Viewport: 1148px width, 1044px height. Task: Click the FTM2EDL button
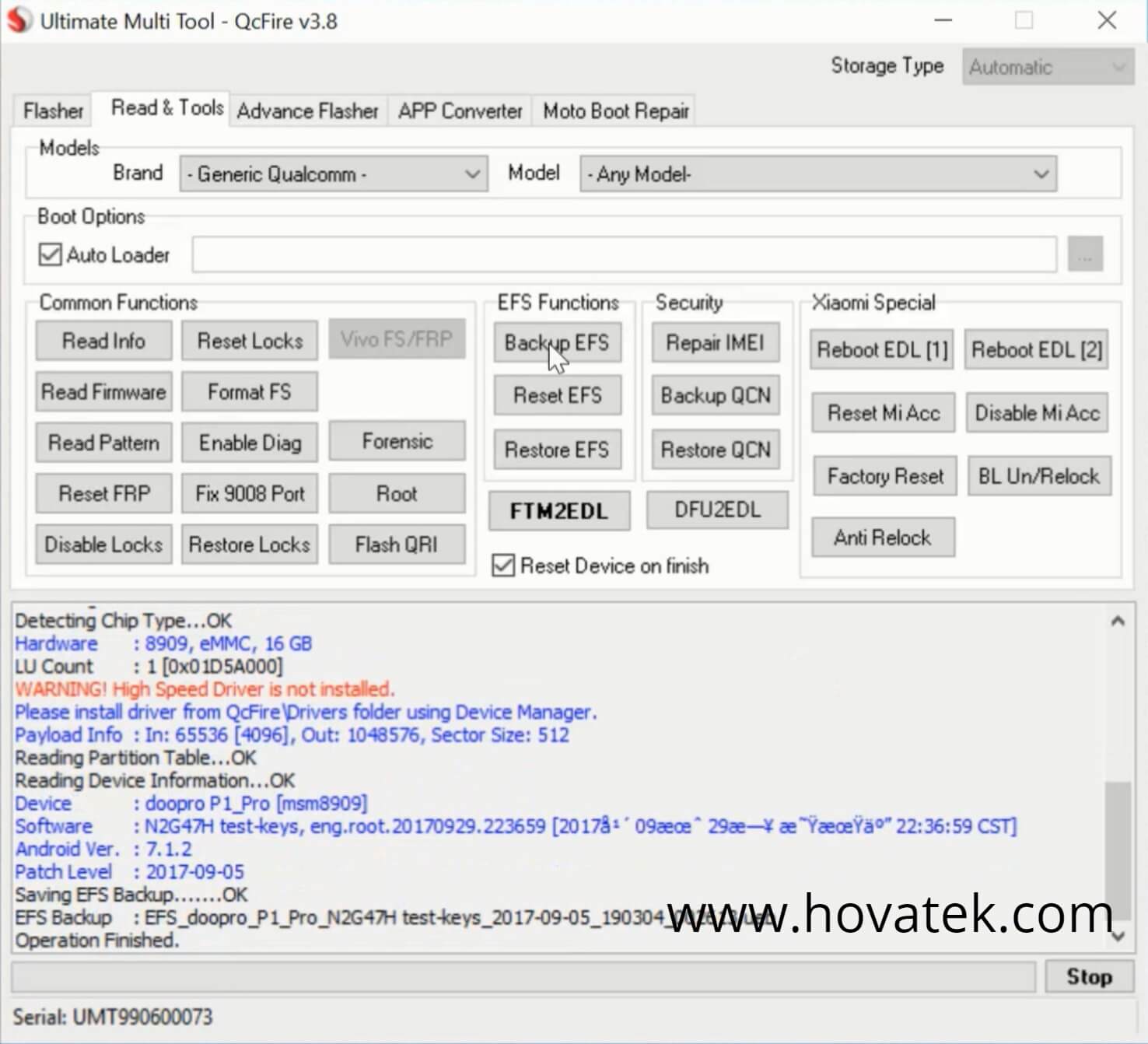558,511
